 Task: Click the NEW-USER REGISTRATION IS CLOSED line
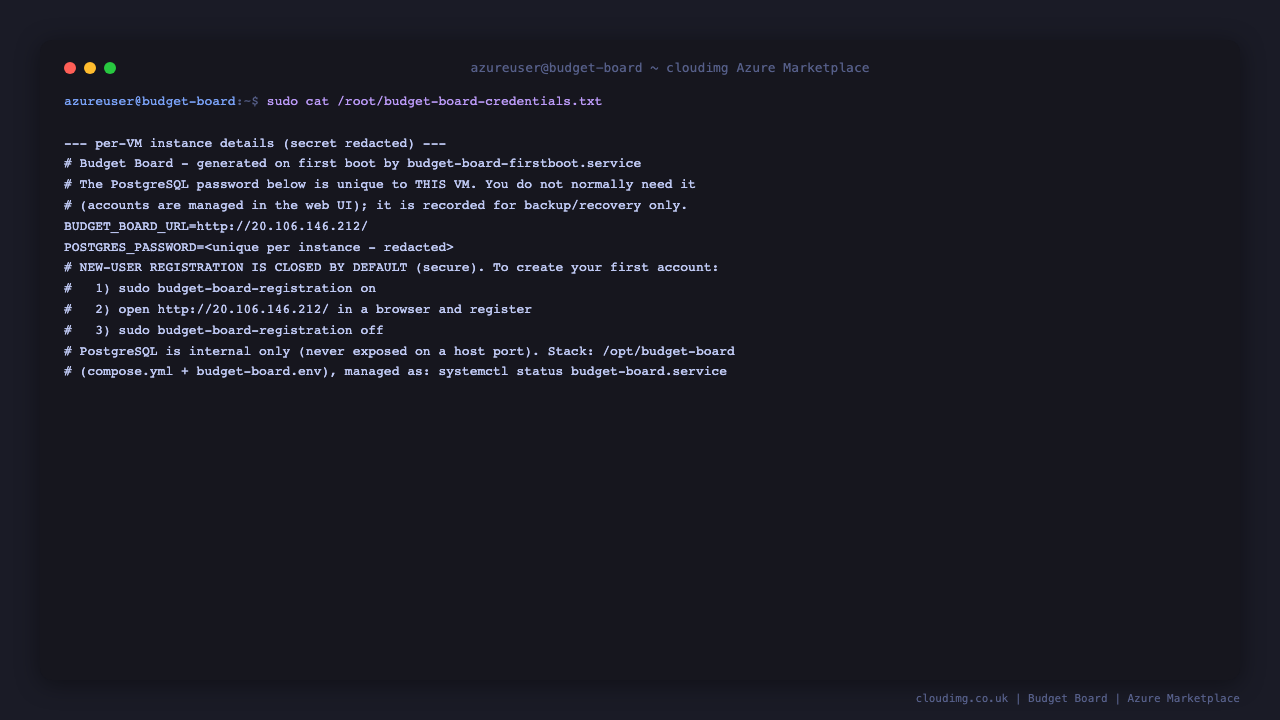pos(392,267)
